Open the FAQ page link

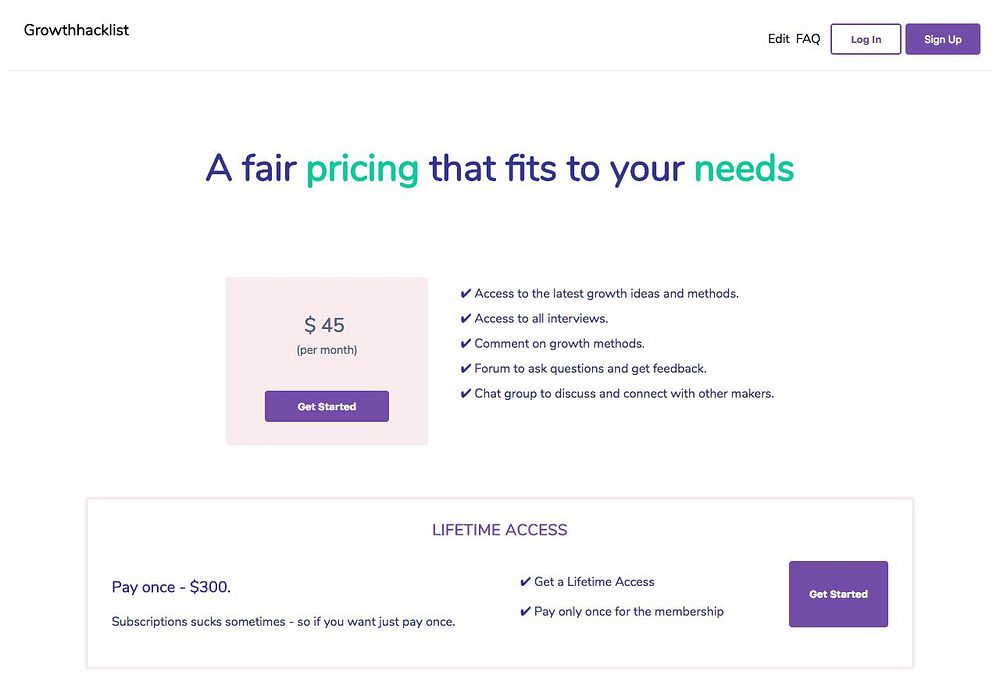click(x=808, y=39)
